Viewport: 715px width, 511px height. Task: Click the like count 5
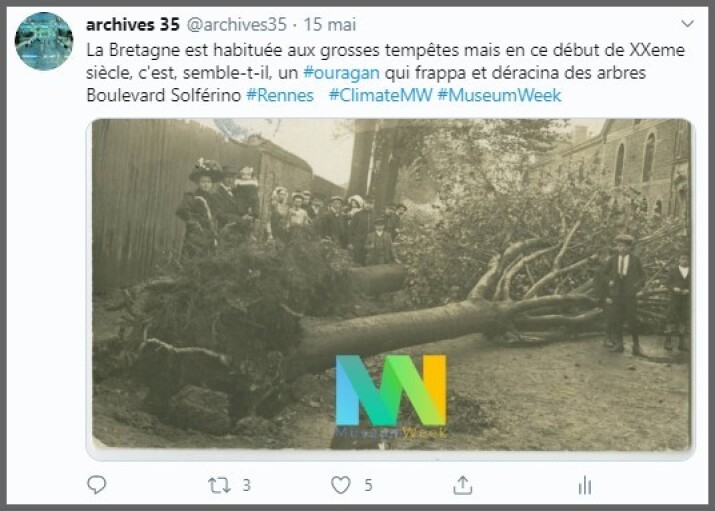pos(368,485)
